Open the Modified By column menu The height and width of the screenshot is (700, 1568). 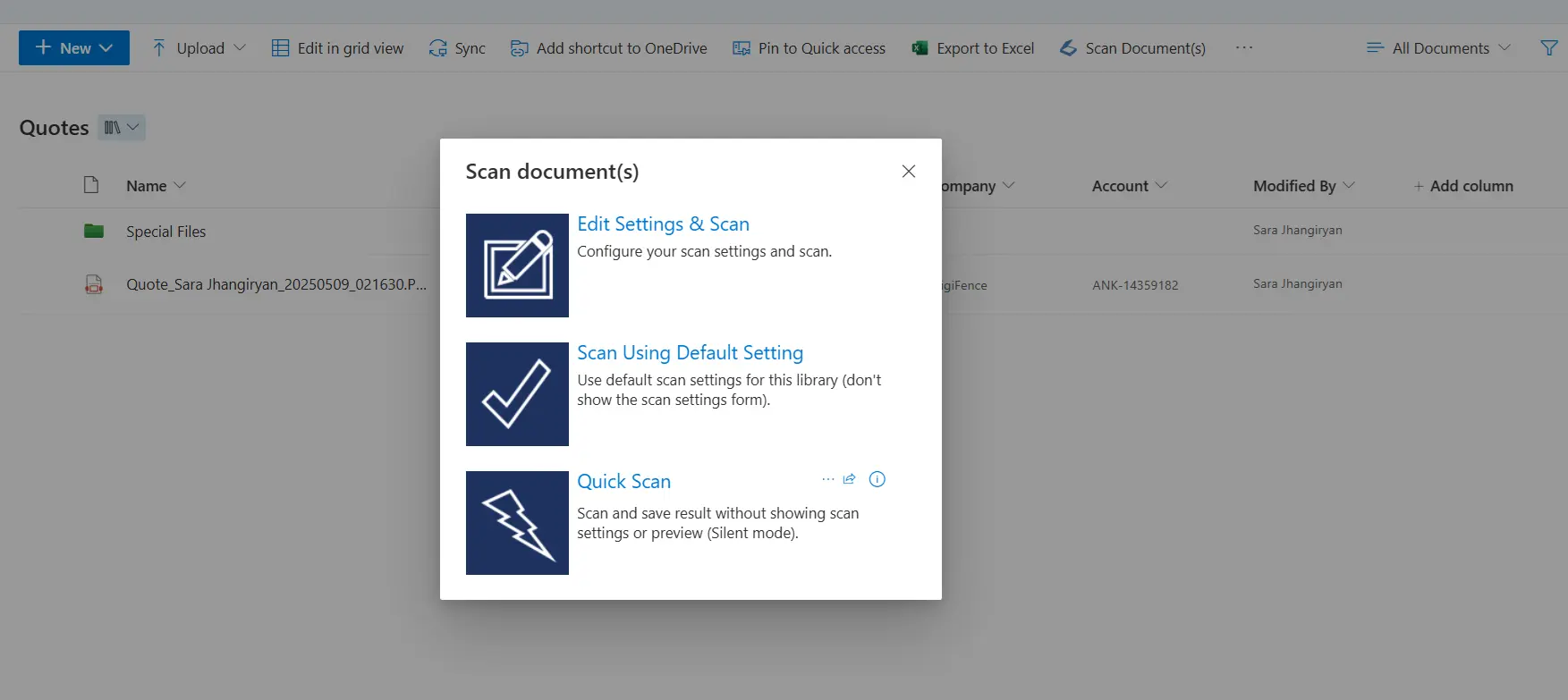pos(1304,186)
